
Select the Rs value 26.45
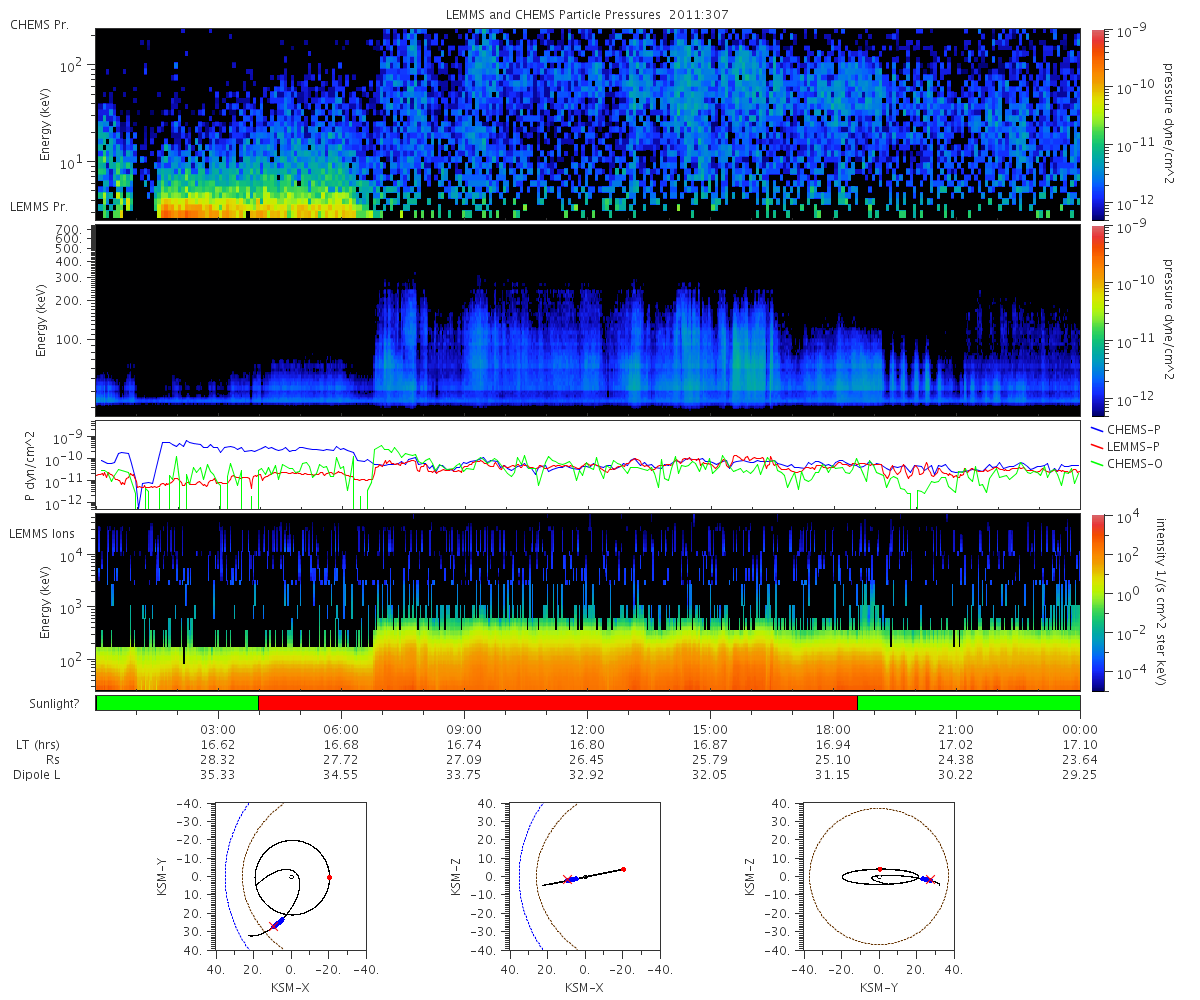[587, 760]
